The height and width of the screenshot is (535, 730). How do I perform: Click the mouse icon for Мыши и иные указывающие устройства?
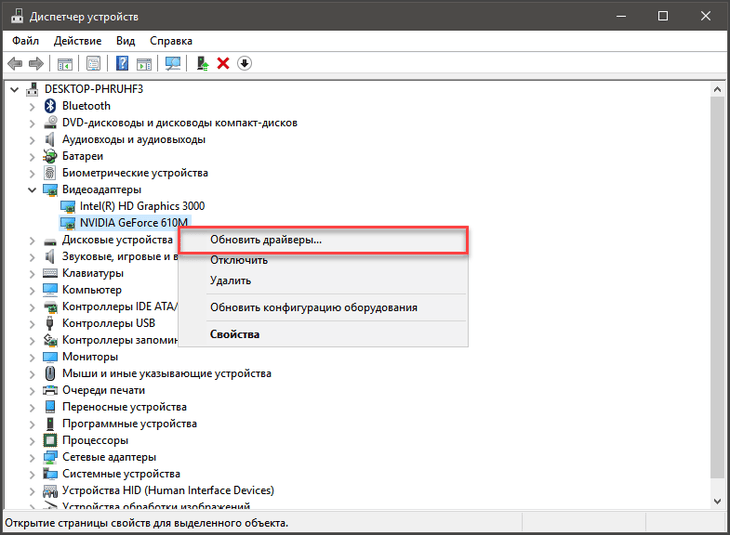[x=50, y=373]
